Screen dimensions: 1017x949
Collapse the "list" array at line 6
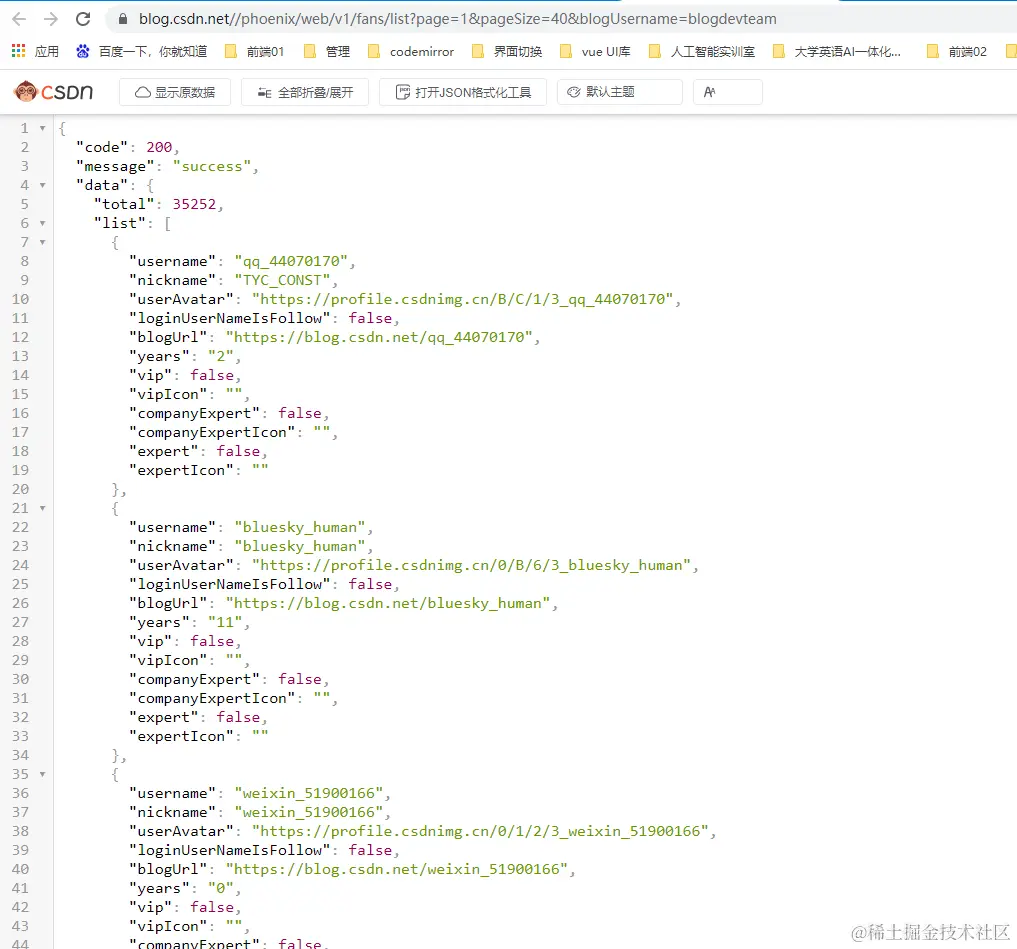click(42, 223)
